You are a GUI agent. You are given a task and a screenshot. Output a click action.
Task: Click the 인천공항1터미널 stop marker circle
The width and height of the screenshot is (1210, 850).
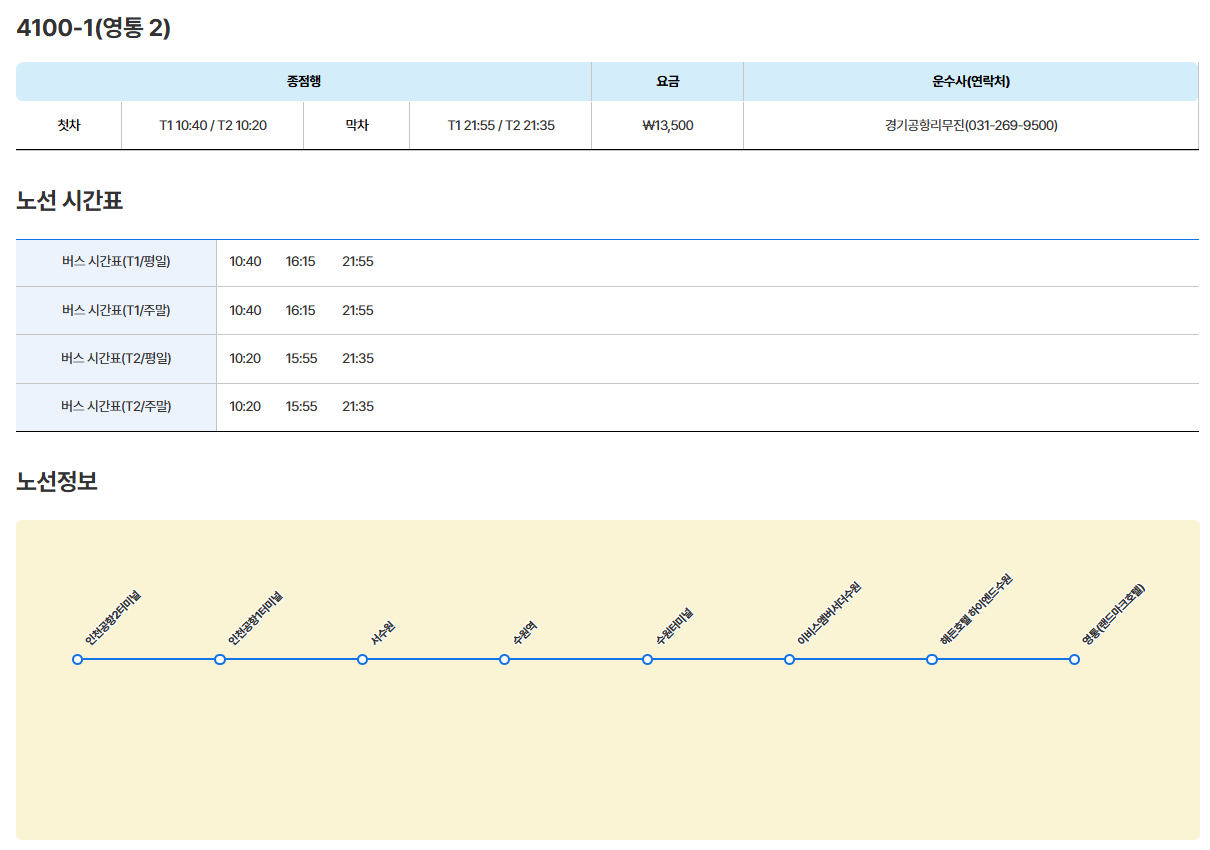(x=220, y=659)
